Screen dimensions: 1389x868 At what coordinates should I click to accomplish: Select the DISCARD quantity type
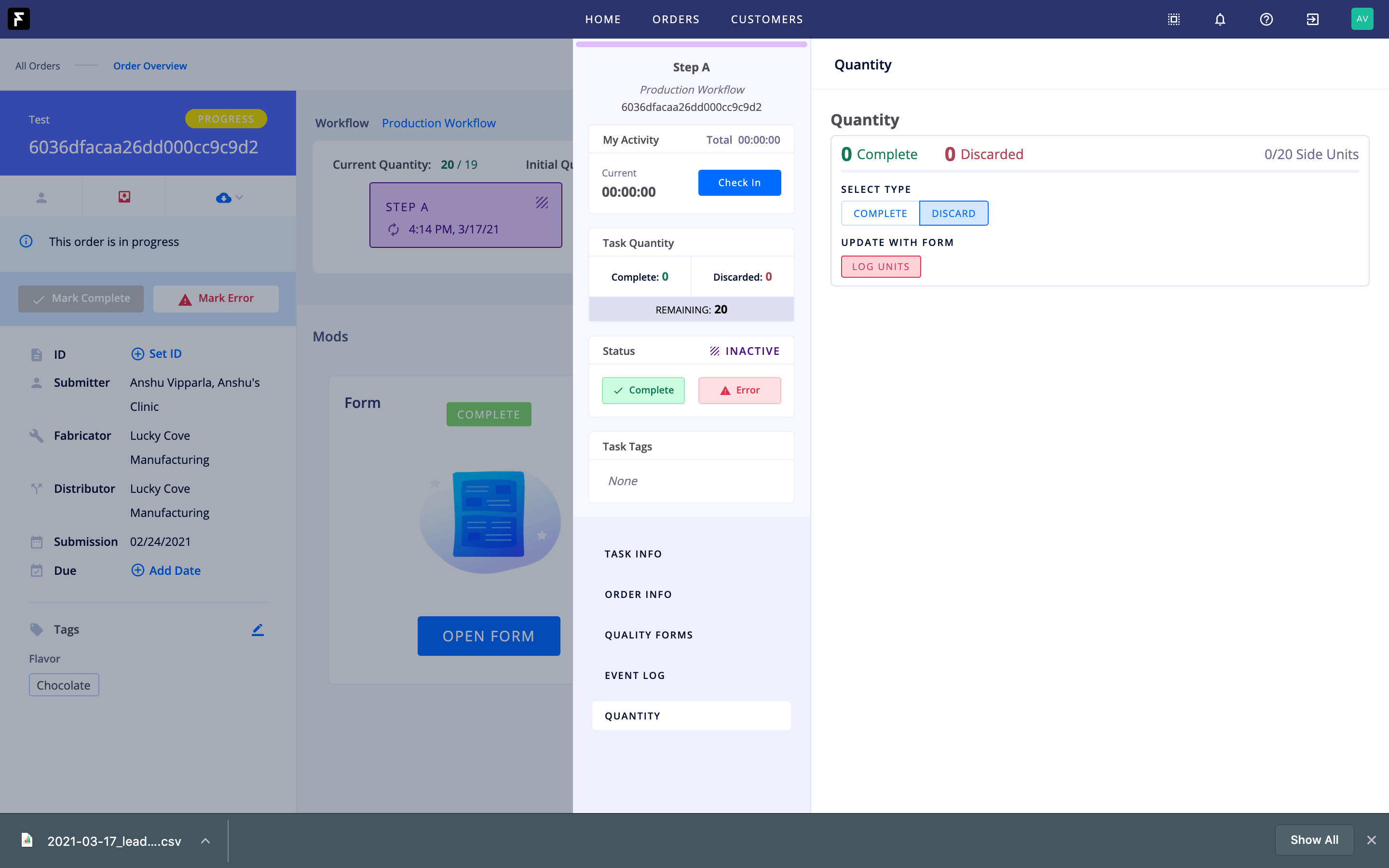pos(953,214)
